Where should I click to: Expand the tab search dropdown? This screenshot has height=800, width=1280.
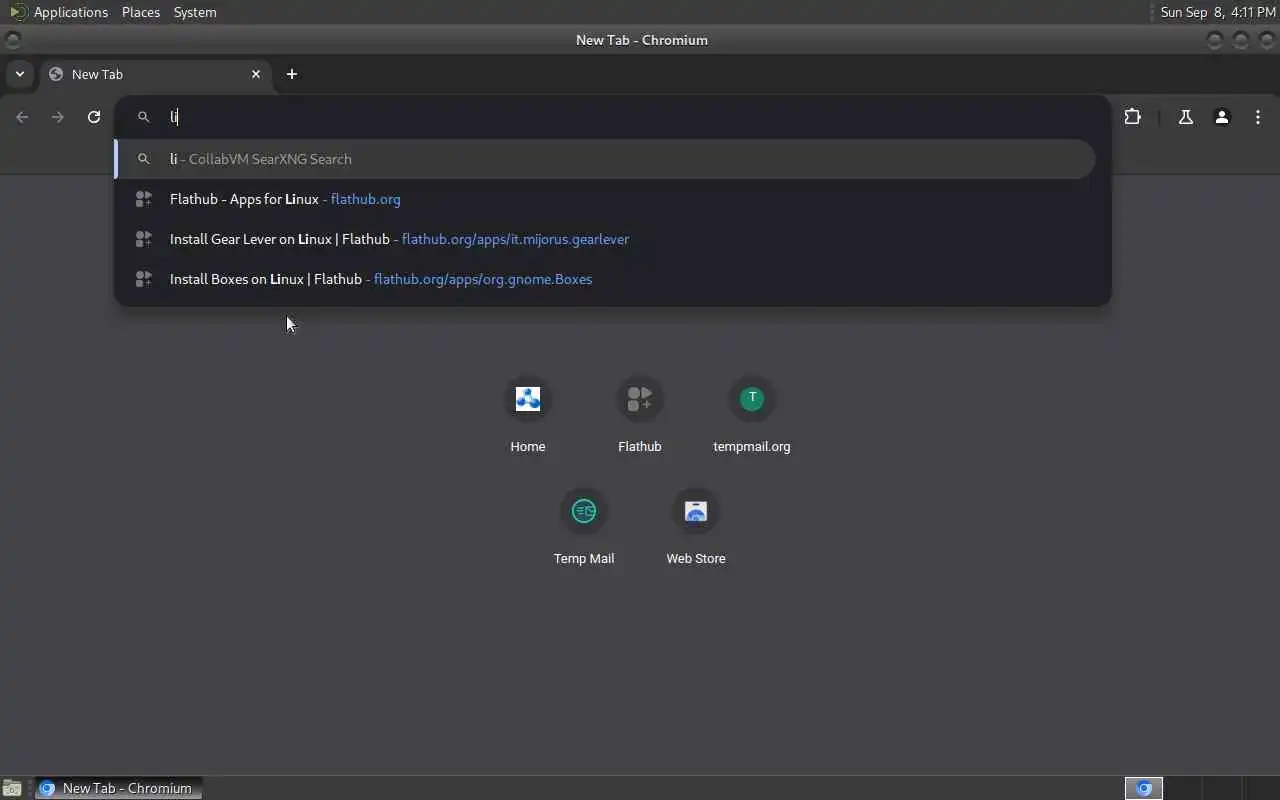click(19, 74)
